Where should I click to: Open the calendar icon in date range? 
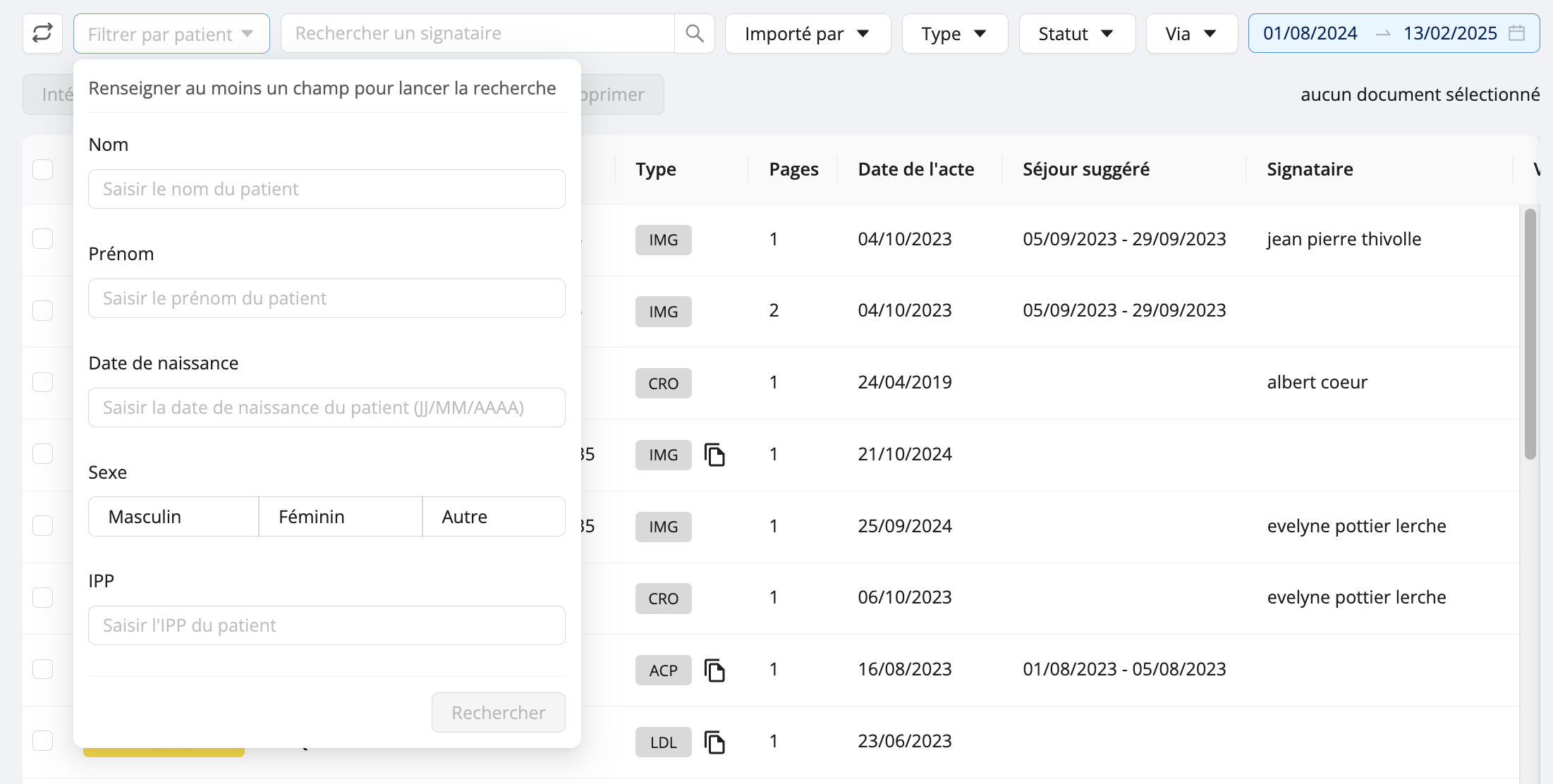[1517, 33]
